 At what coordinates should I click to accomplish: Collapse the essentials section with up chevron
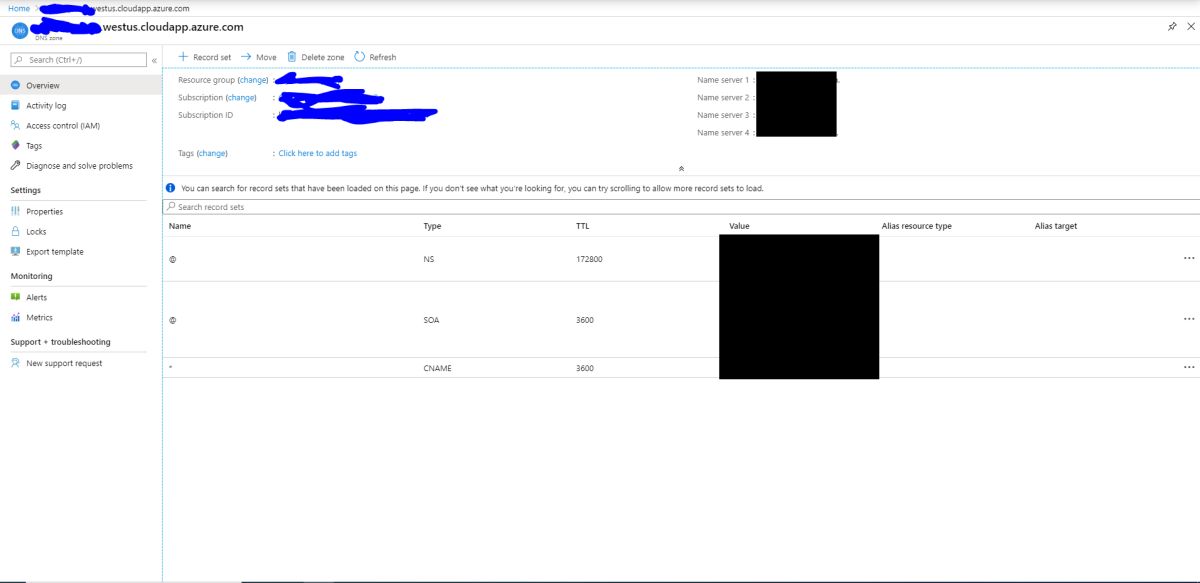[x=681, y=169]
